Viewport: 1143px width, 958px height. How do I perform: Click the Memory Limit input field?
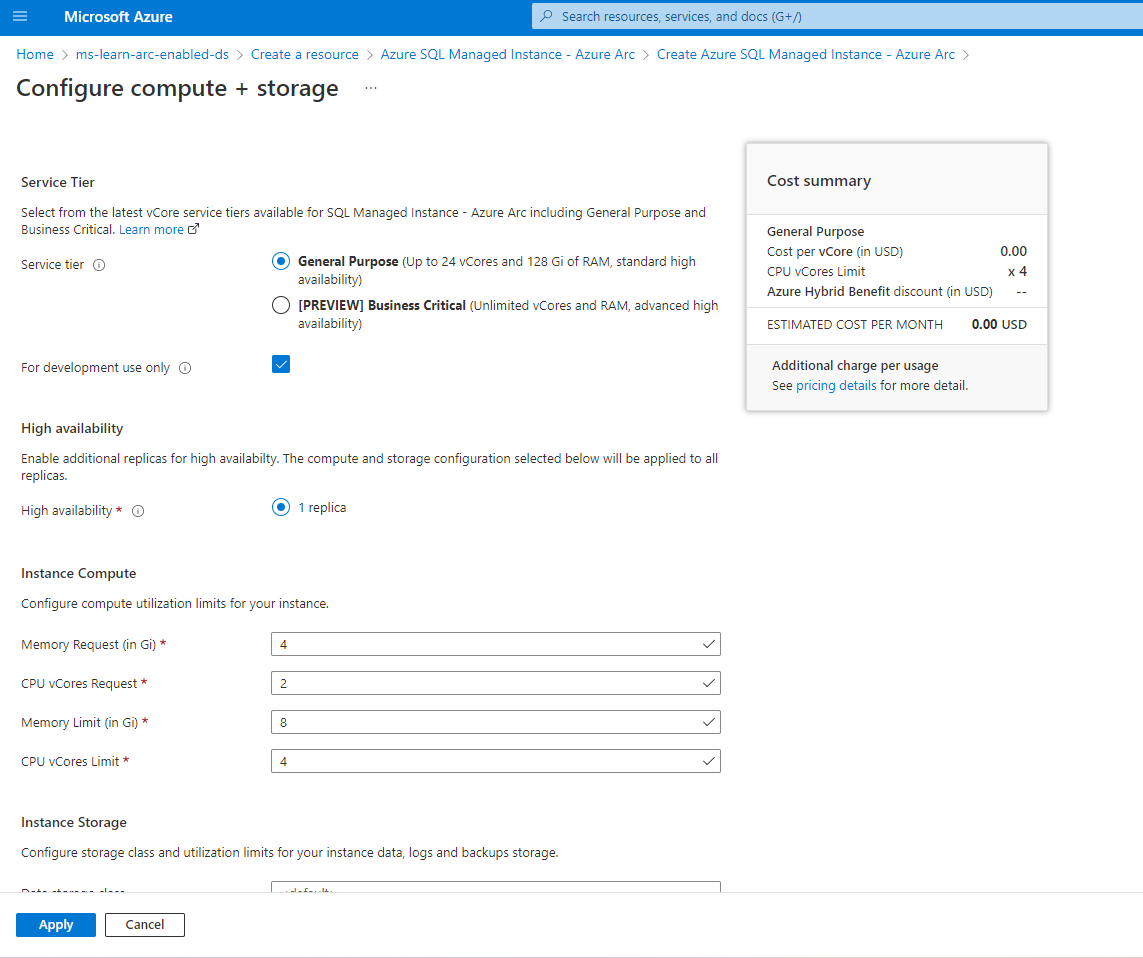[x=496, y=723]
